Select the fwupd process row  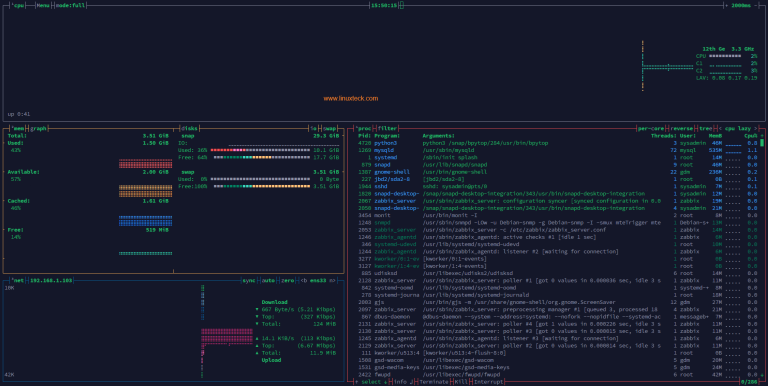click(x=557, y=375)
